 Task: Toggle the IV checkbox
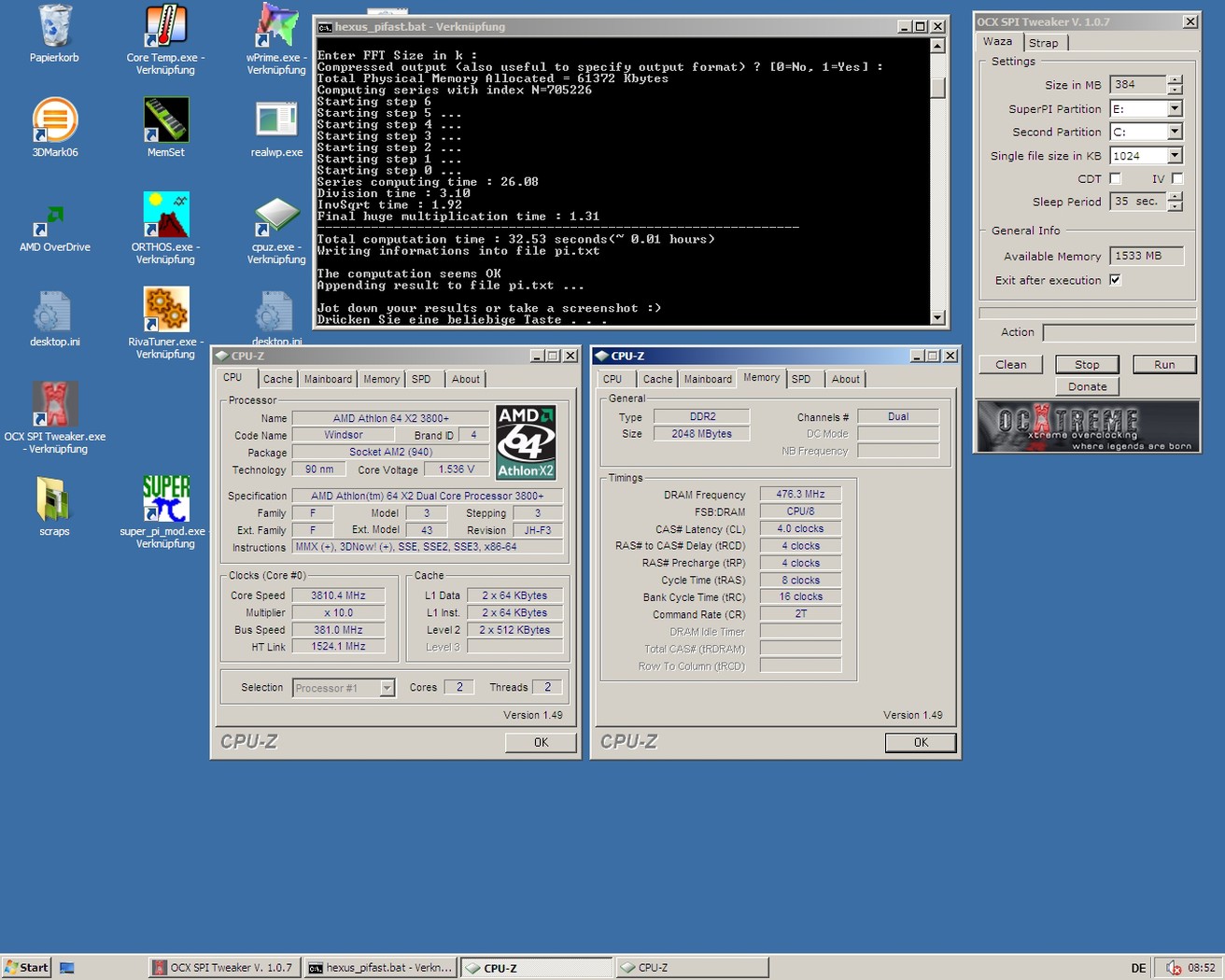point(1176,178)
